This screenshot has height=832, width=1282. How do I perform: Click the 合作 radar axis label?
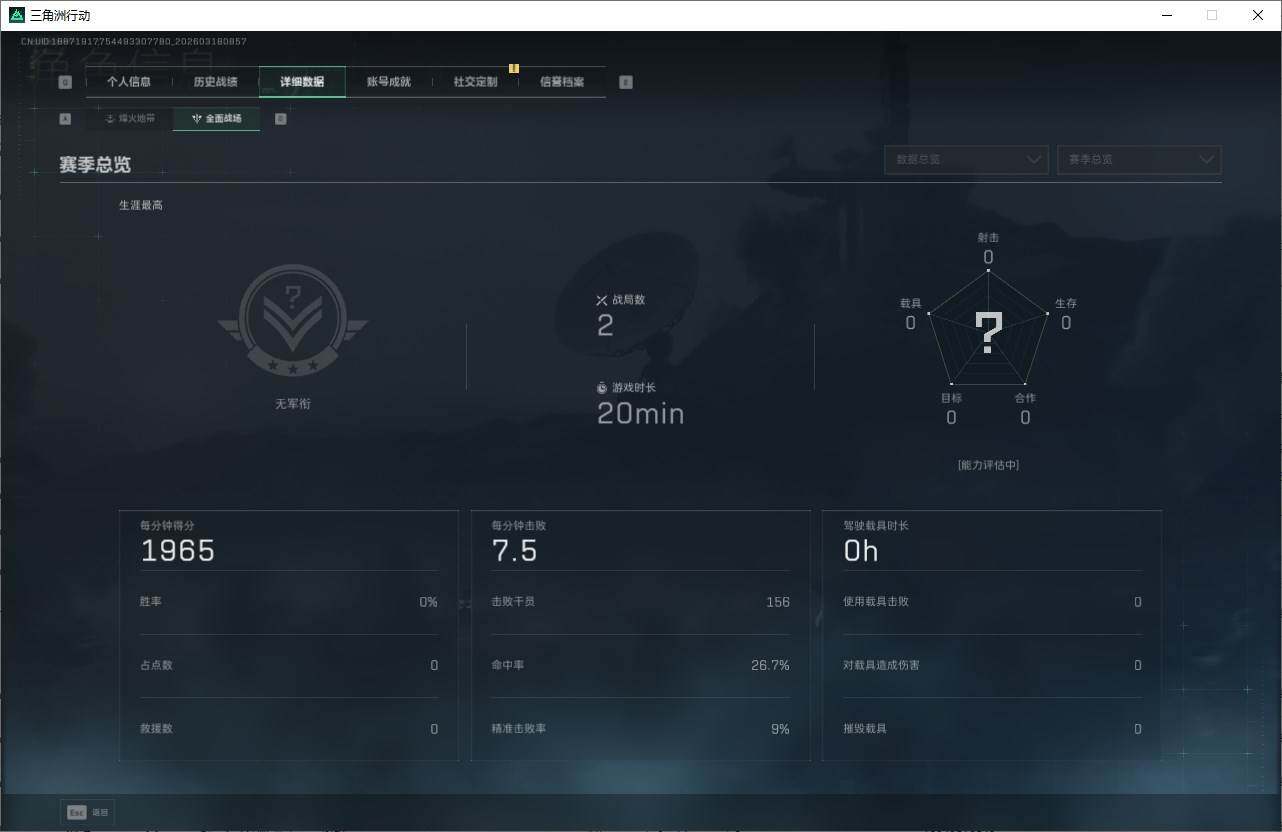coord(1025,398)
